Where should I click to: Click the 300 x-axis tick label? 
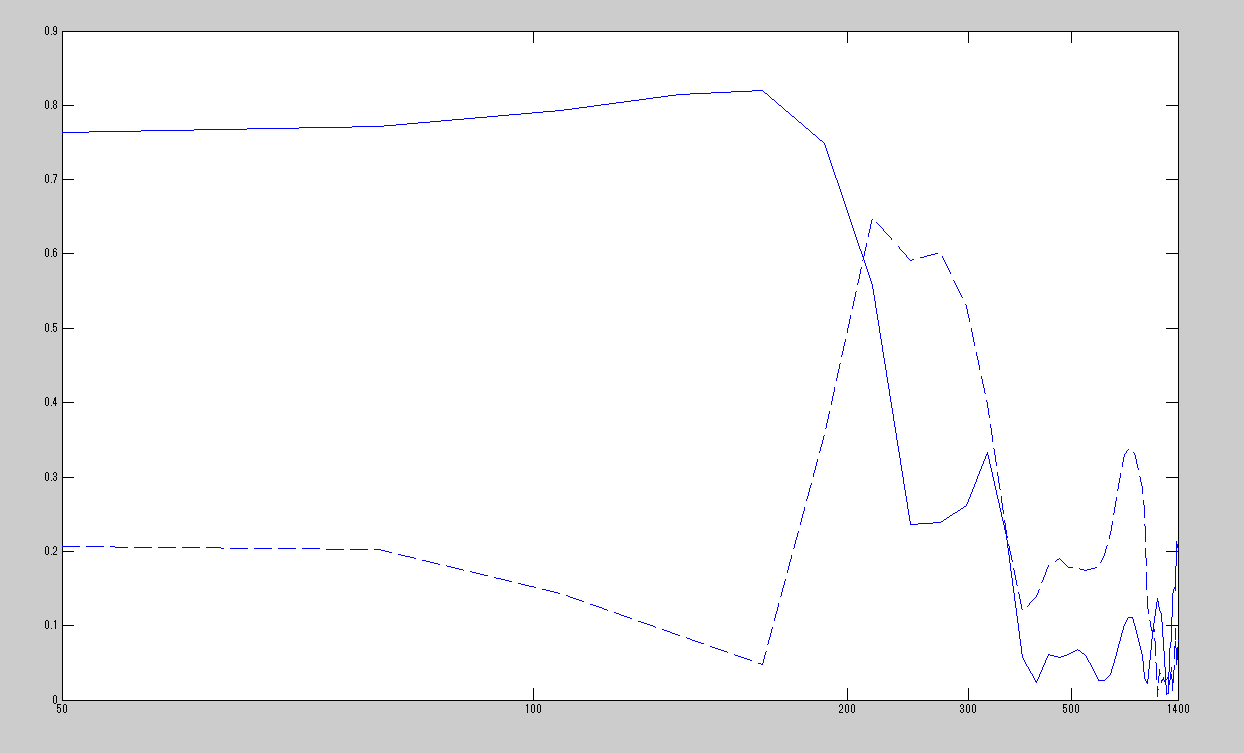(968, 709)
